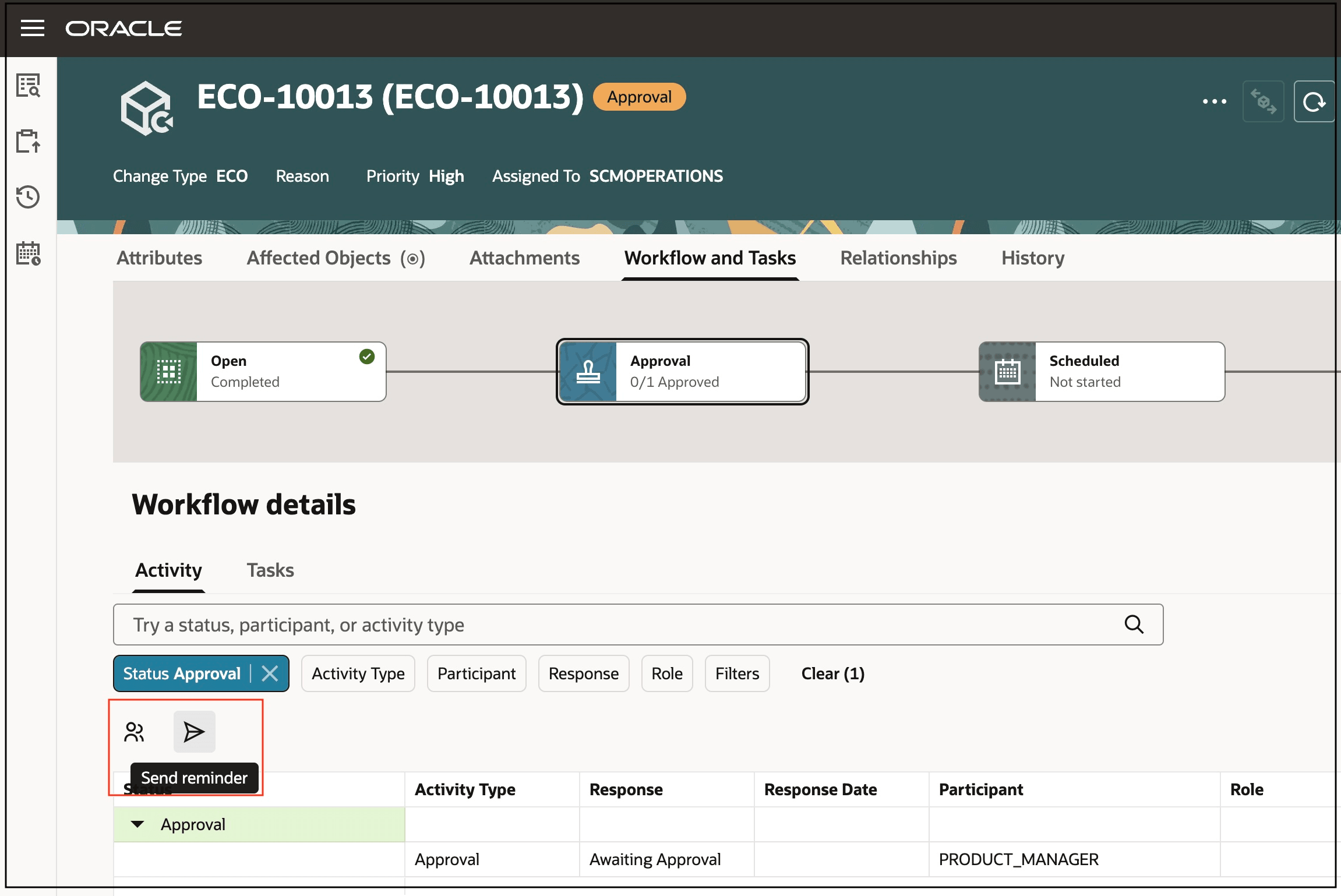
Task: Click the green completed checkmark on Open stage
Action: (367, 357)
